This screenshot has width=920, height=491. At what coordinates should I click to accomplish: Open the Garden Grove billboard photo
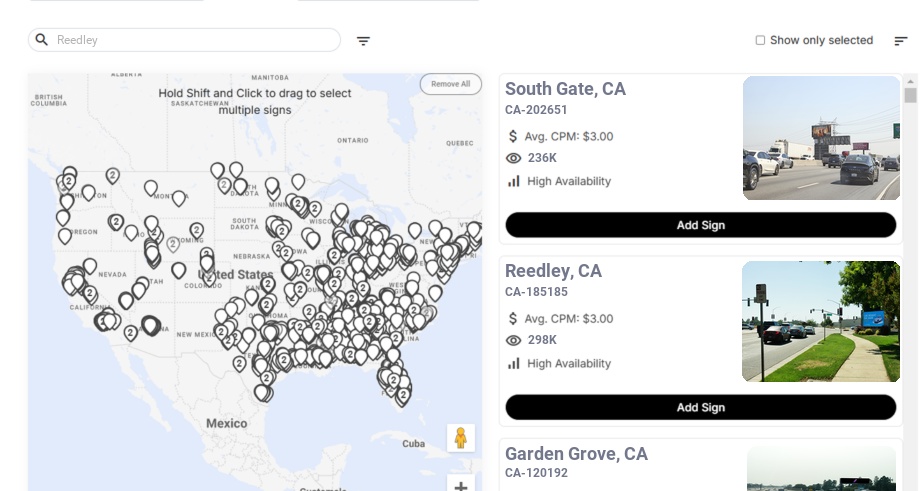point(821,468)
